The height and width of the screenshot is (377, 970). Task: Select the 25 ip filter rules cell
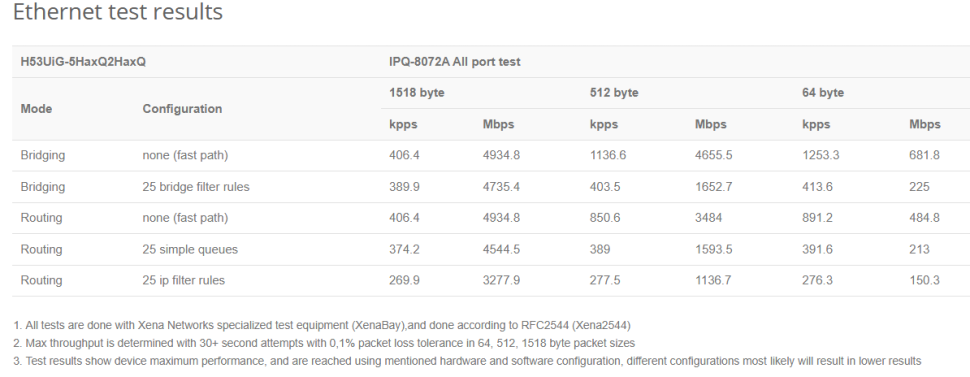click(x=184, y=280)
